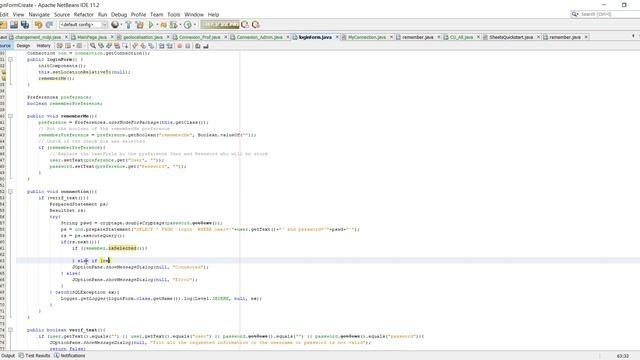
Task: Click the last red icon in main toolbar
Action: [x=256, y=25]
